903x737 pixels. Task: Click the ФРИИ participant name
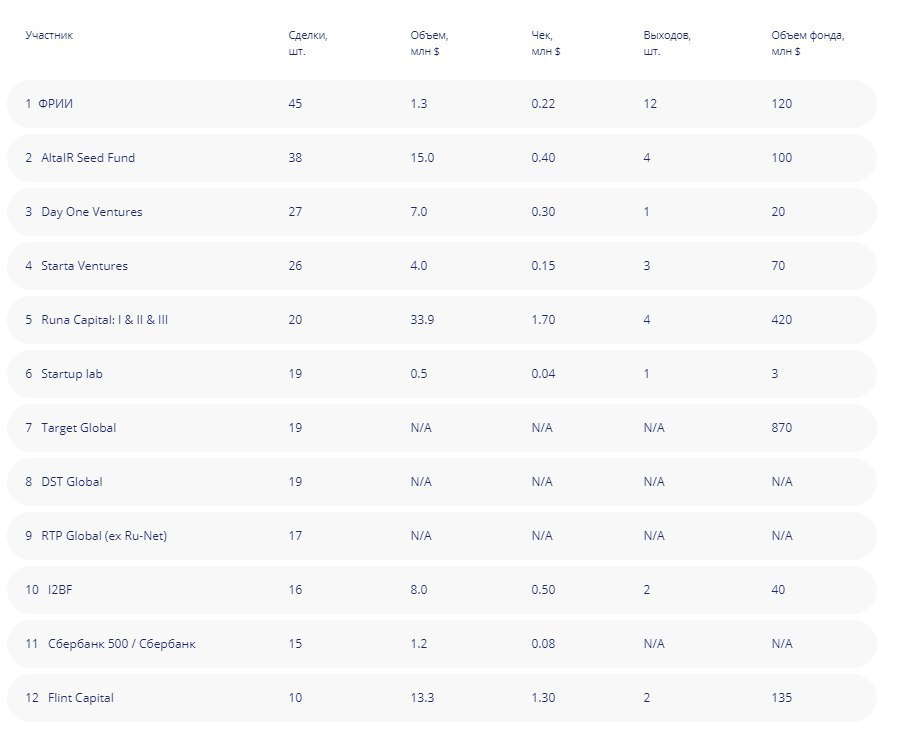(56, 104)
